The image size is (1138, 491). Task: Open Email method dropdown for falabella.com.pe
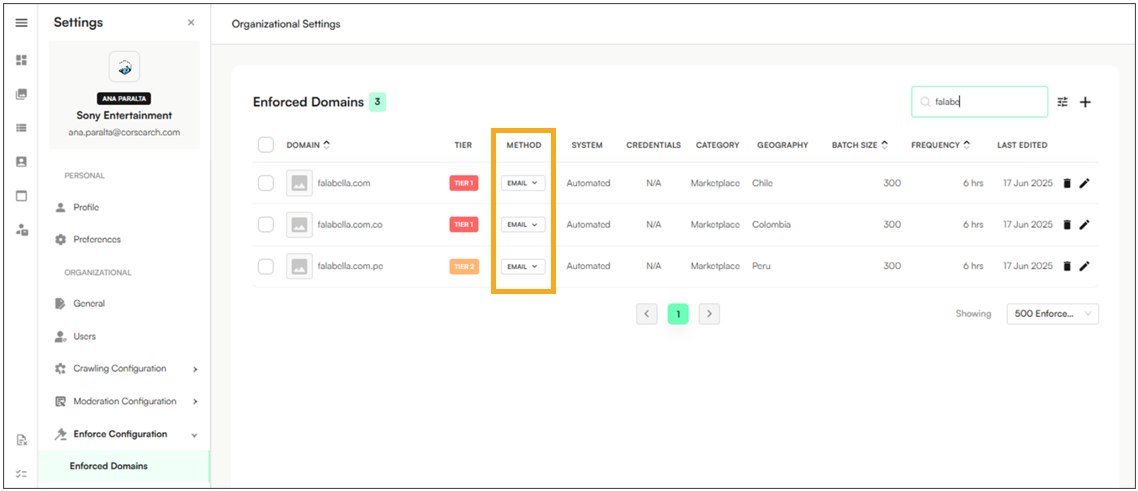pos(523,266)
